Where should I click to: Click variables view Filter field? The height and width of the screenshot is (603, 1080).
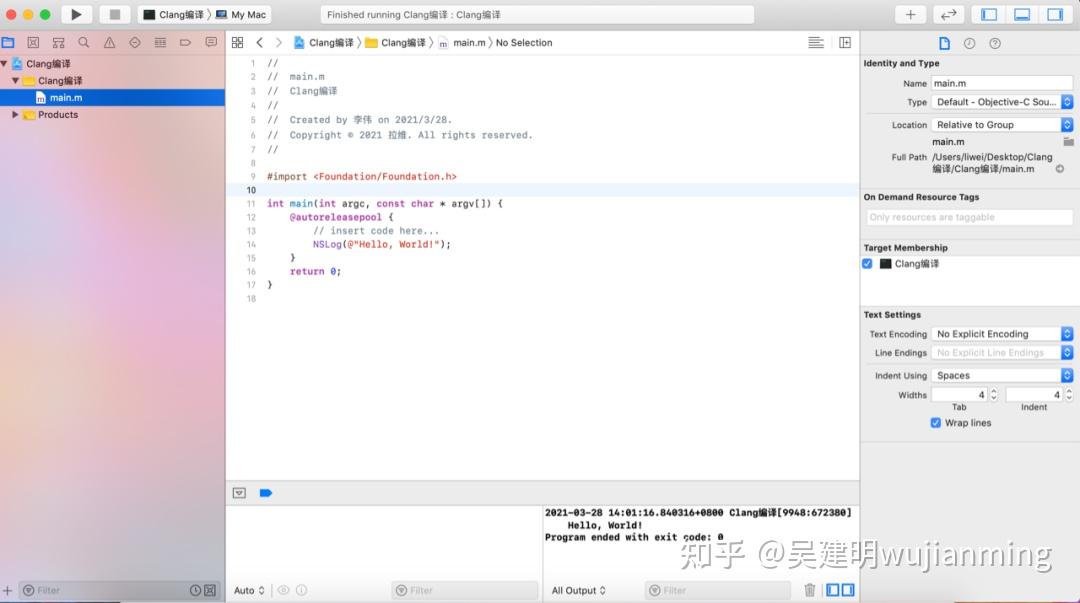(465, 591)
